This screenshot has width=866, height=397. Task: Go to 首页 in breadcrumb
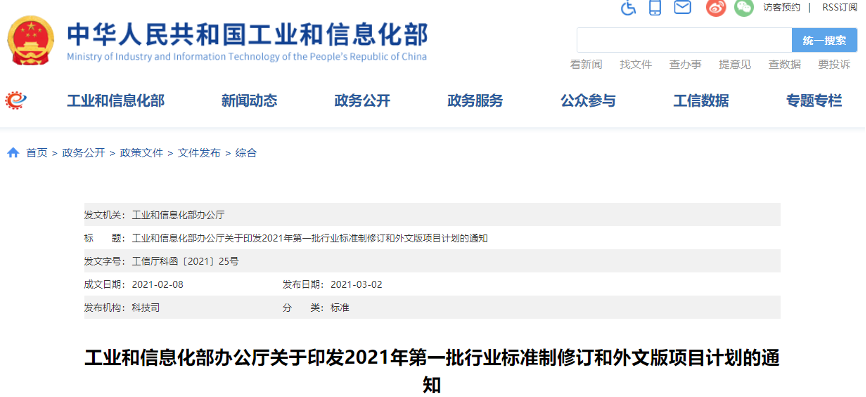[x=37, y=153]
